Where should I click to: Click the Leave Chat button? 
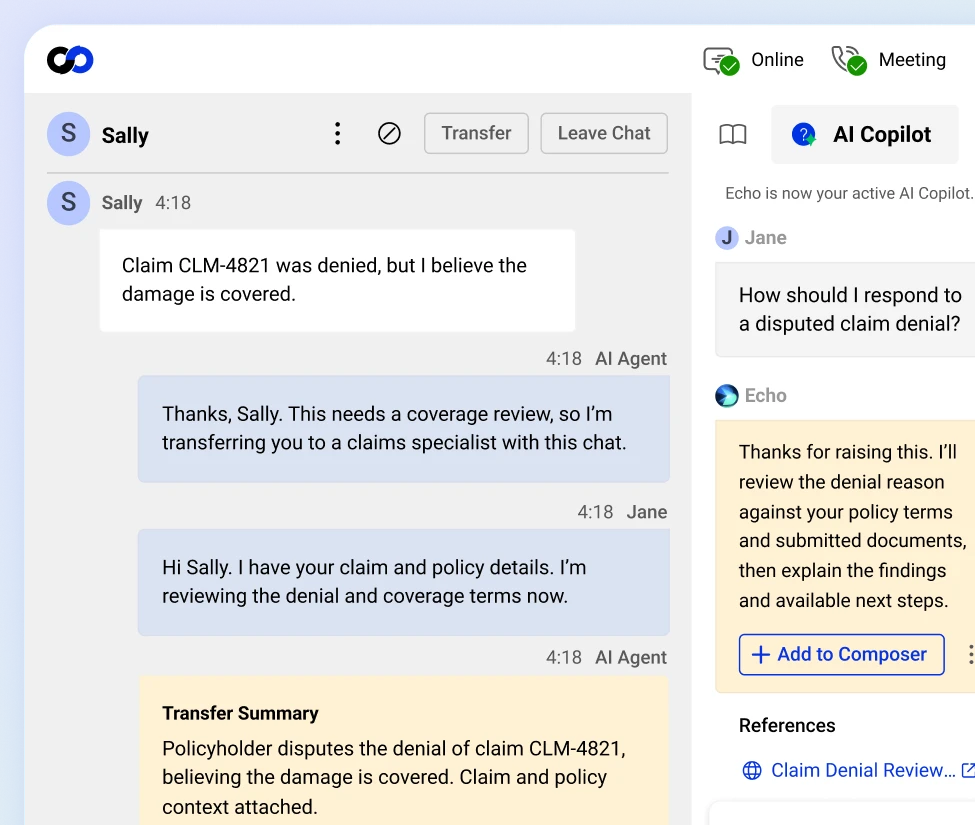[604, 133]
